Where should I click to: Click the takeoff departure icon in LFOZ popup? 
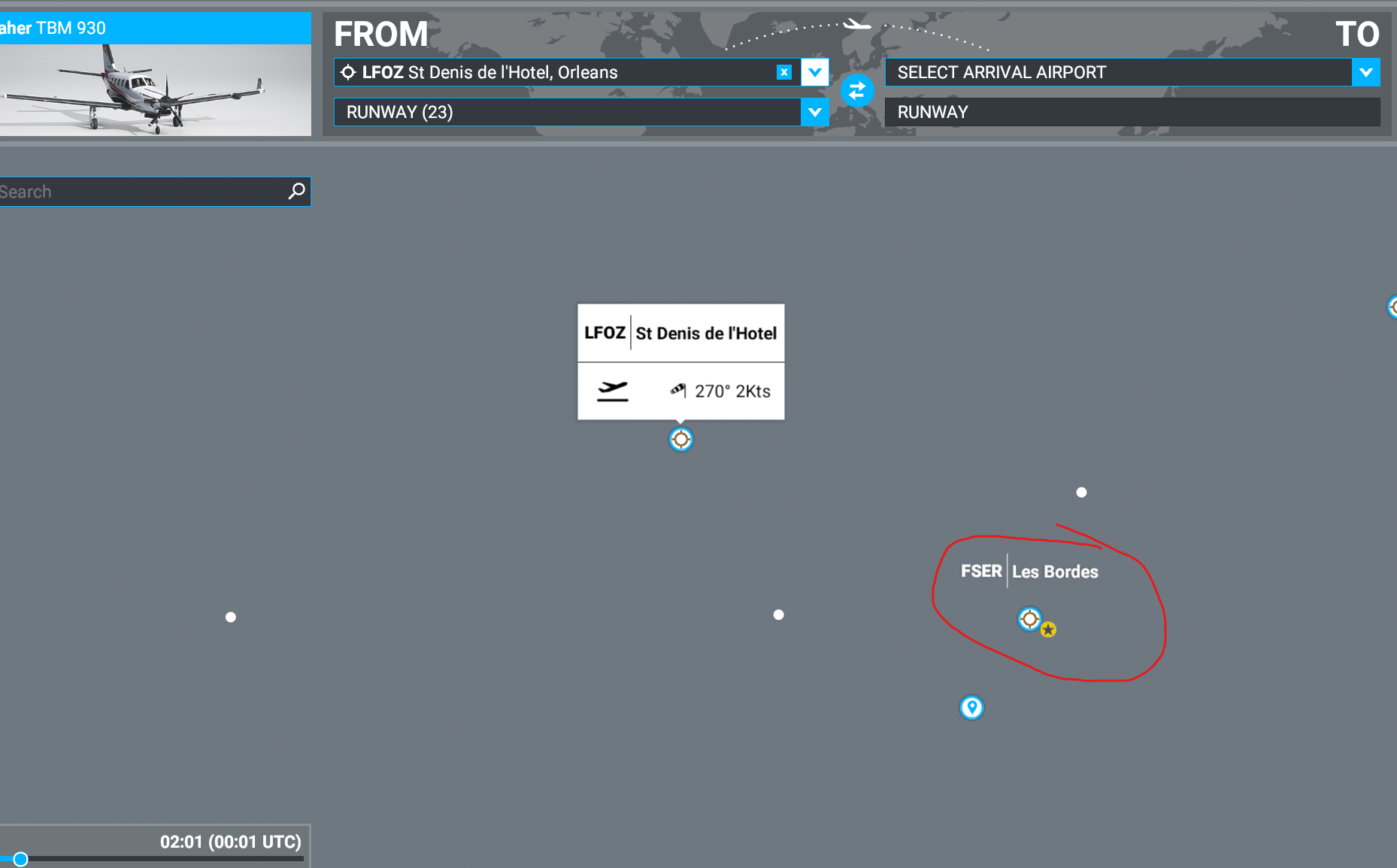[x=612, y=391]
